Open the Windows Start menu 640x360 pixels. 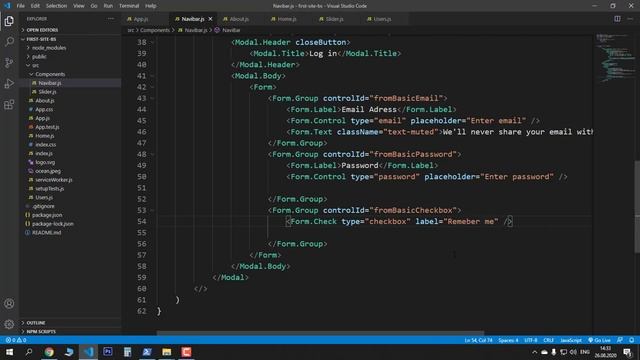[x=9, y=352]
